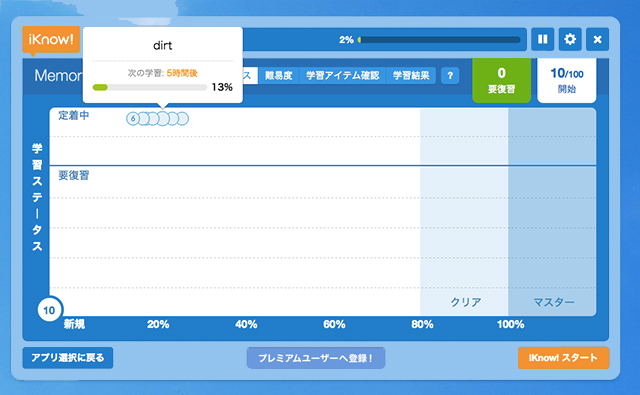Select the last circle in 定着中 row
640x395 pixels.
point(183,119)
